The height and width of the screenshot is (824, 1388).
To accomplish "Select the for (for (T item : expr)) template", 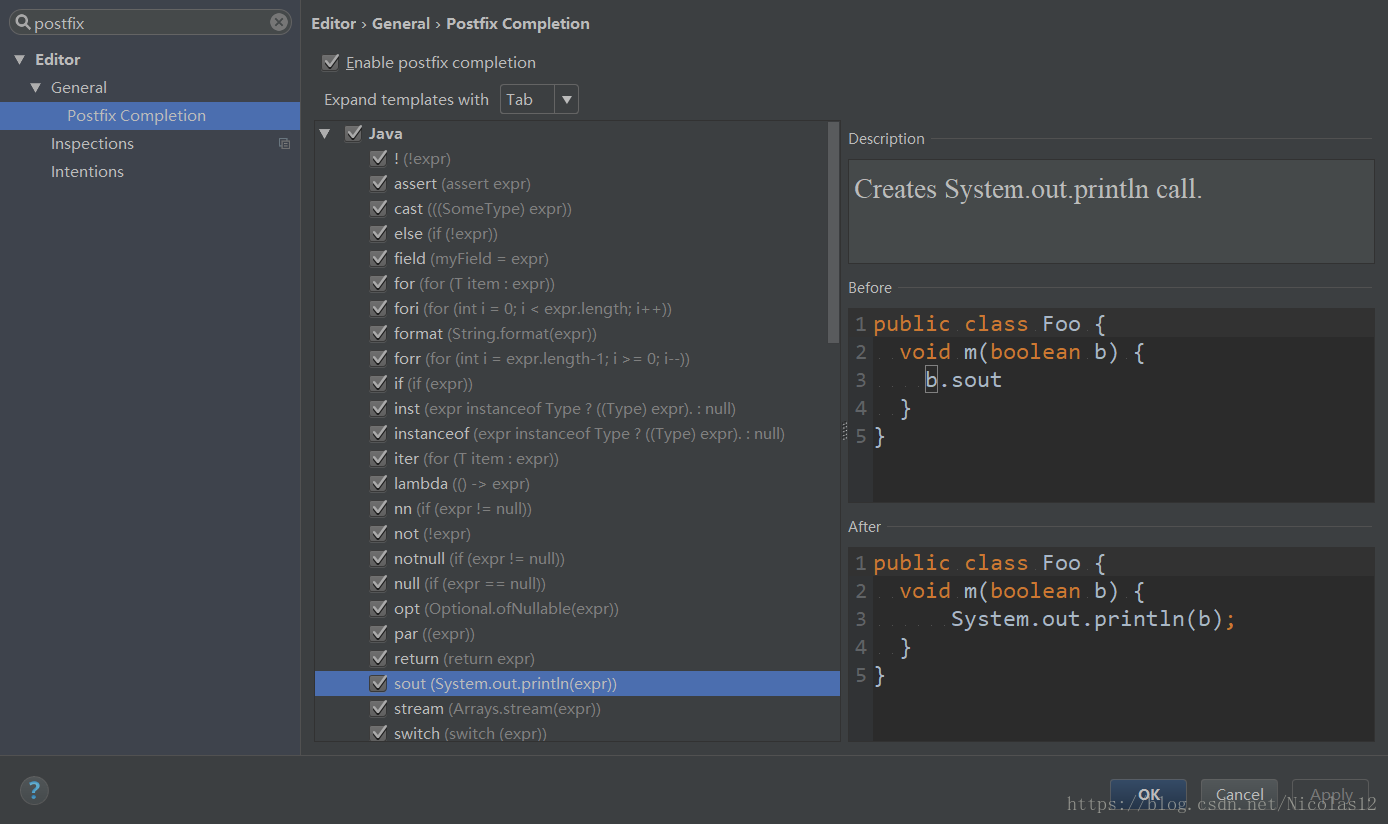I will tap(577, 283).
